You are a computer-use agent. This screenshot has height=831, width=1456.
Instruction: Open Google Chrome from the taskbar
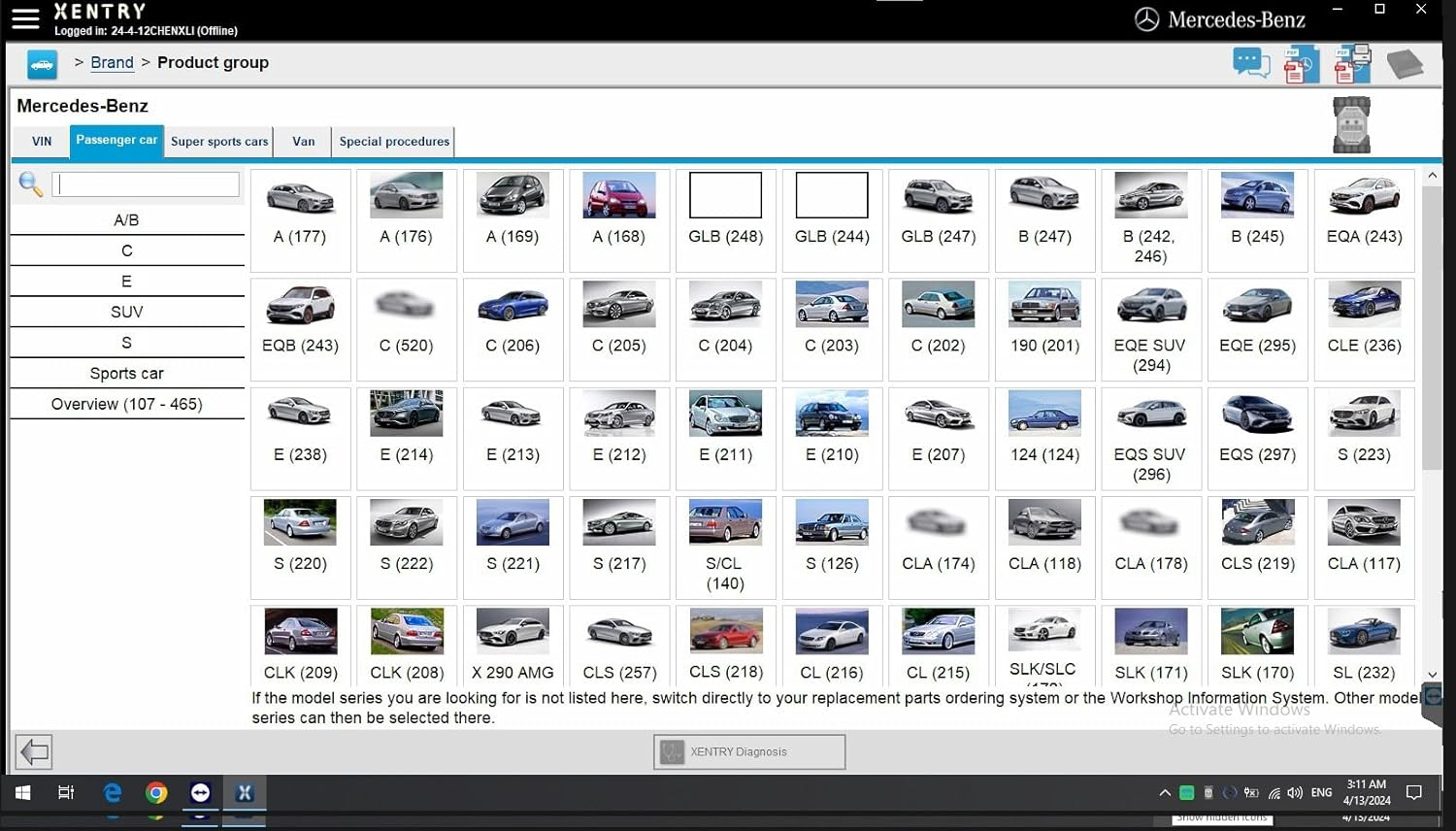(x=156, y=793)
